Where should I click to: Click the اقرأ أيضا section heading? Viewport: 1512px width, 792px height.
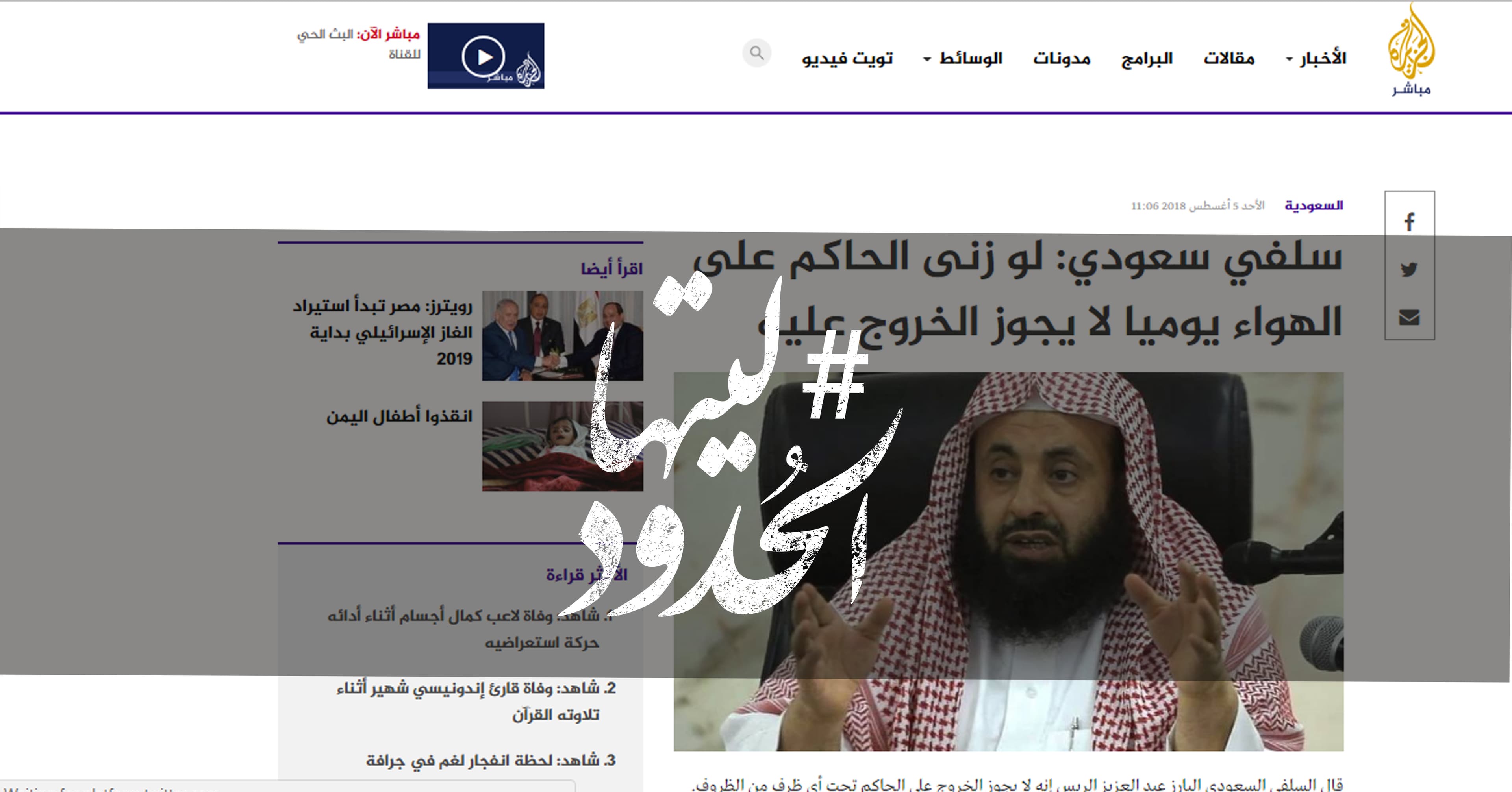[611, 269]
